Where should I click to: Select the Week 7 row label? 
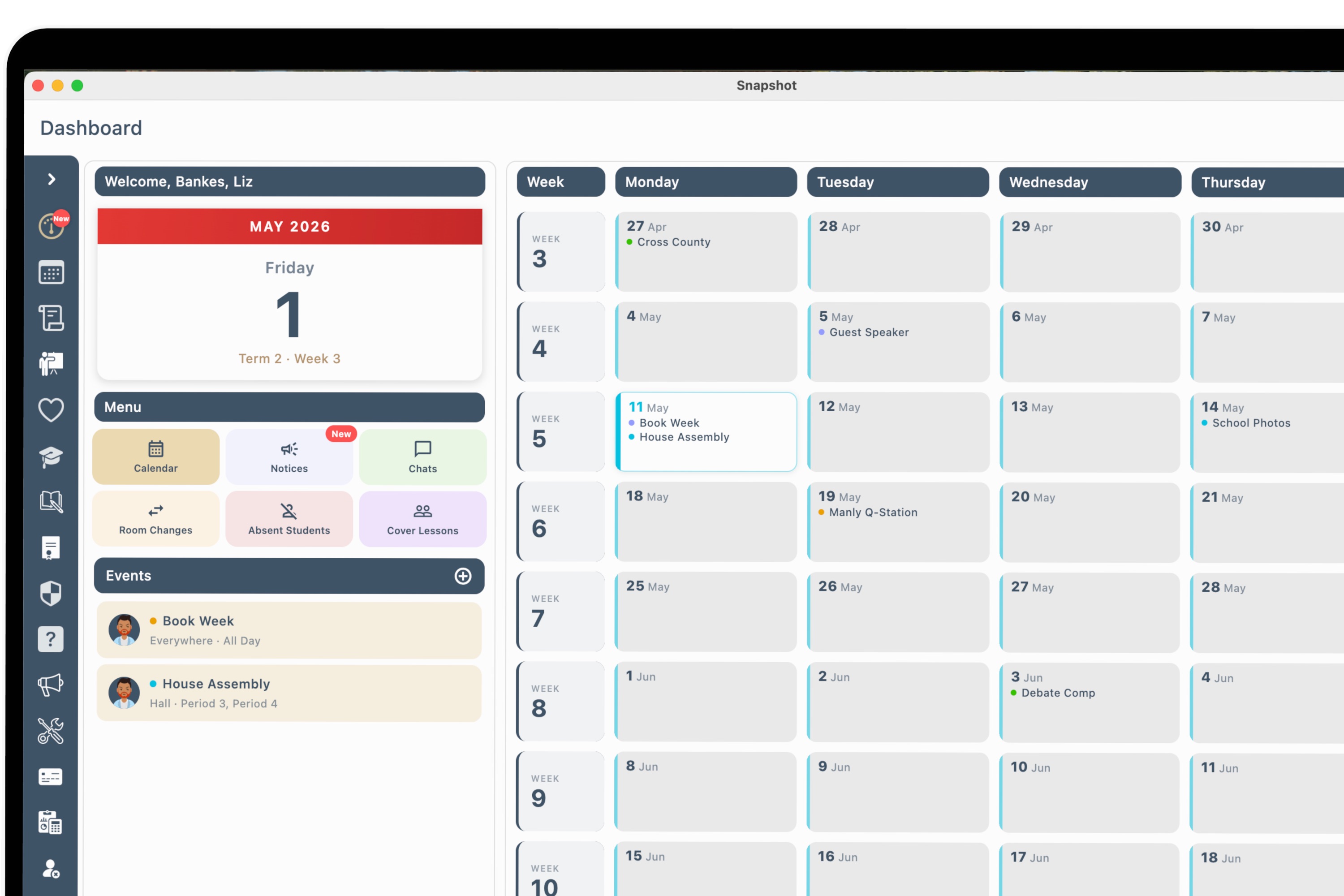(x=560, y=612)
